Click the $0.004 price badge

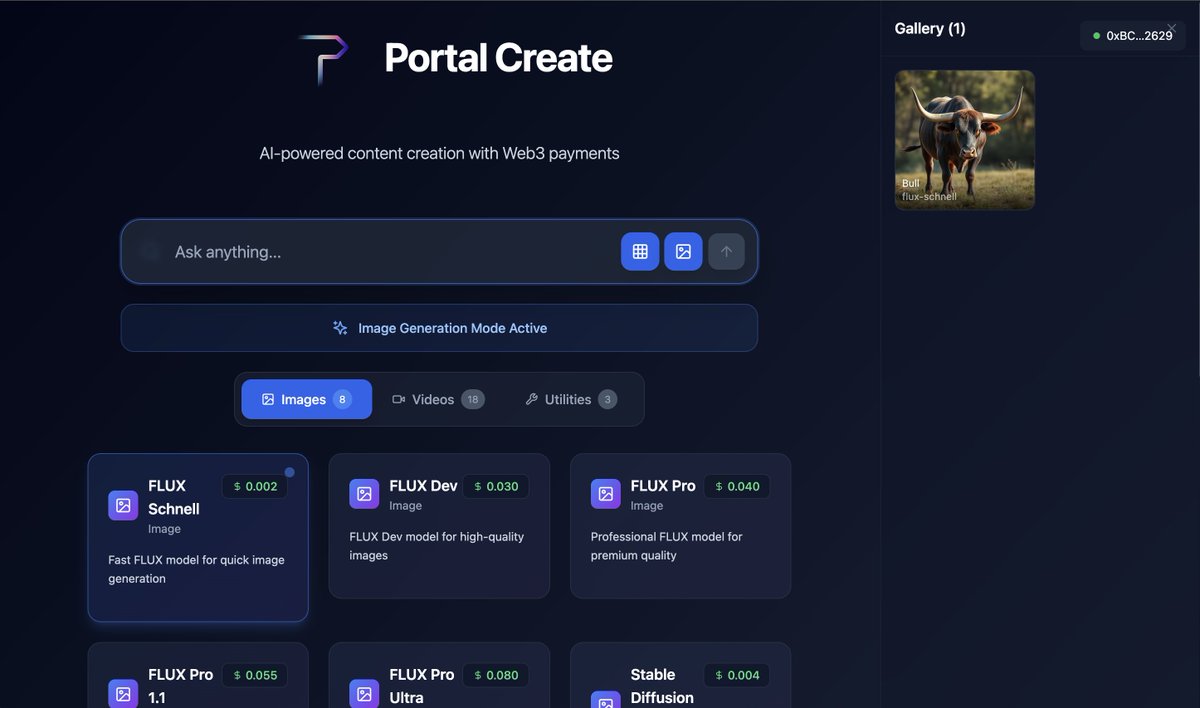click(737, 675)
